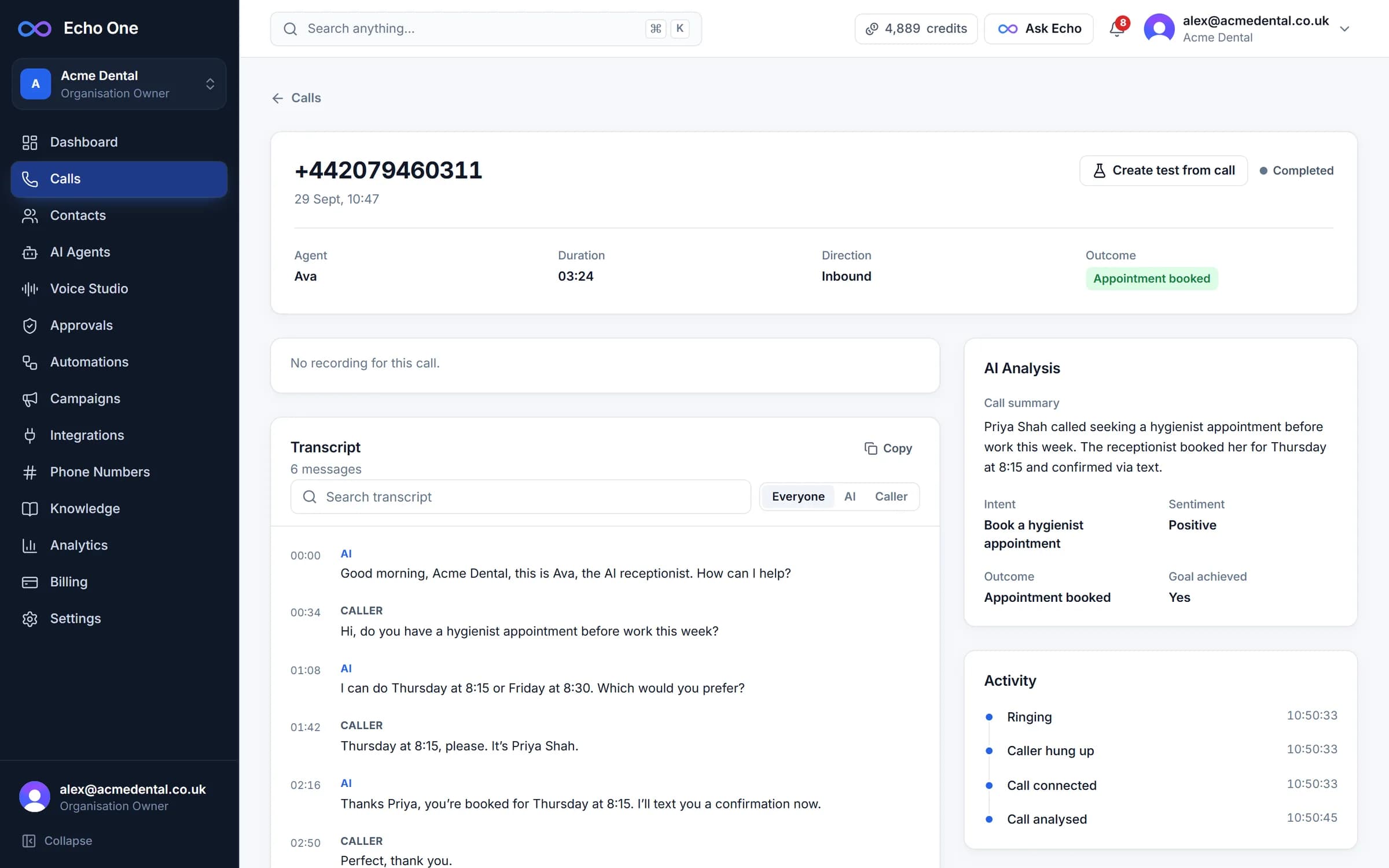Click the back arrow beside Calls

(278, 98)
